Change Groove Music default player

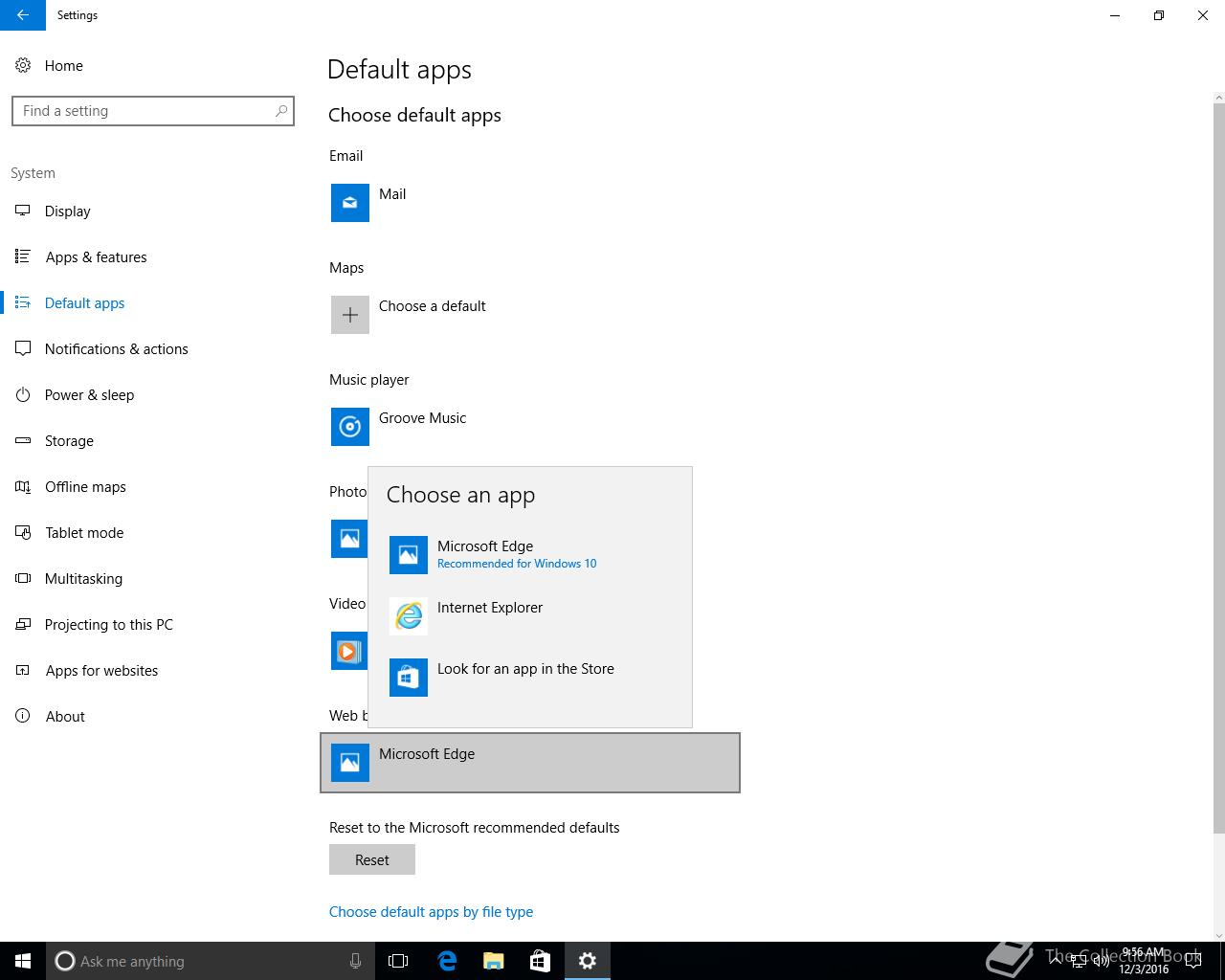[x=529, y=427]
